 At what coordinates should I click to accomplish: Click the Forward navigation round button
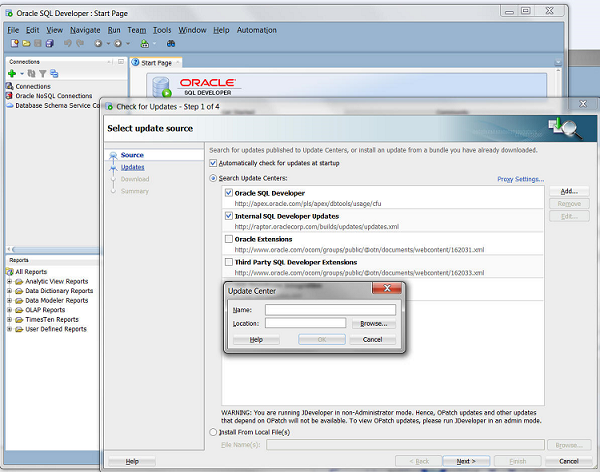click(x=118, y=44)
